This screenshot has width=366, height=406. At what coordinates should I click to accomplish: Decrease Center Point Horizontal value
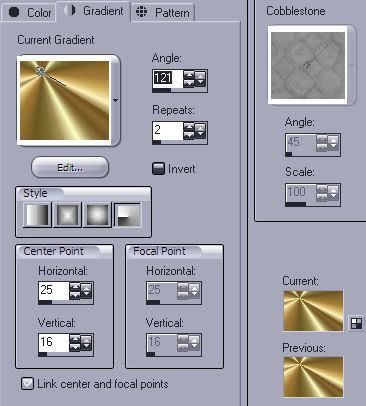pos(75,295)
